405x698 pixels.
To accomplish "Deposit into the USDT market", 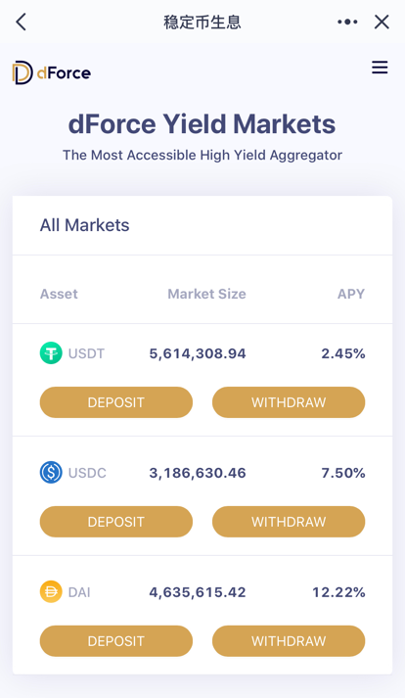I will (x=116, y=402).
